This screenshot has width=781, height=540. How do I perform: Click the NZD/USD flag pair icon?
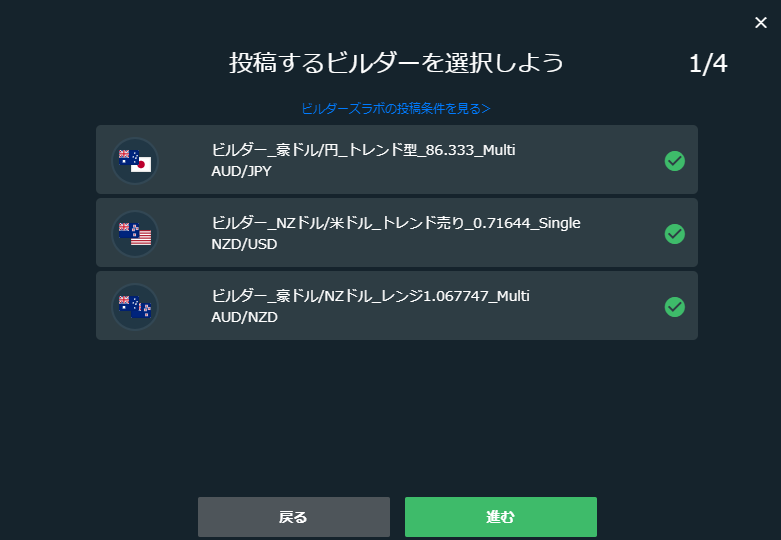[135, 234]
